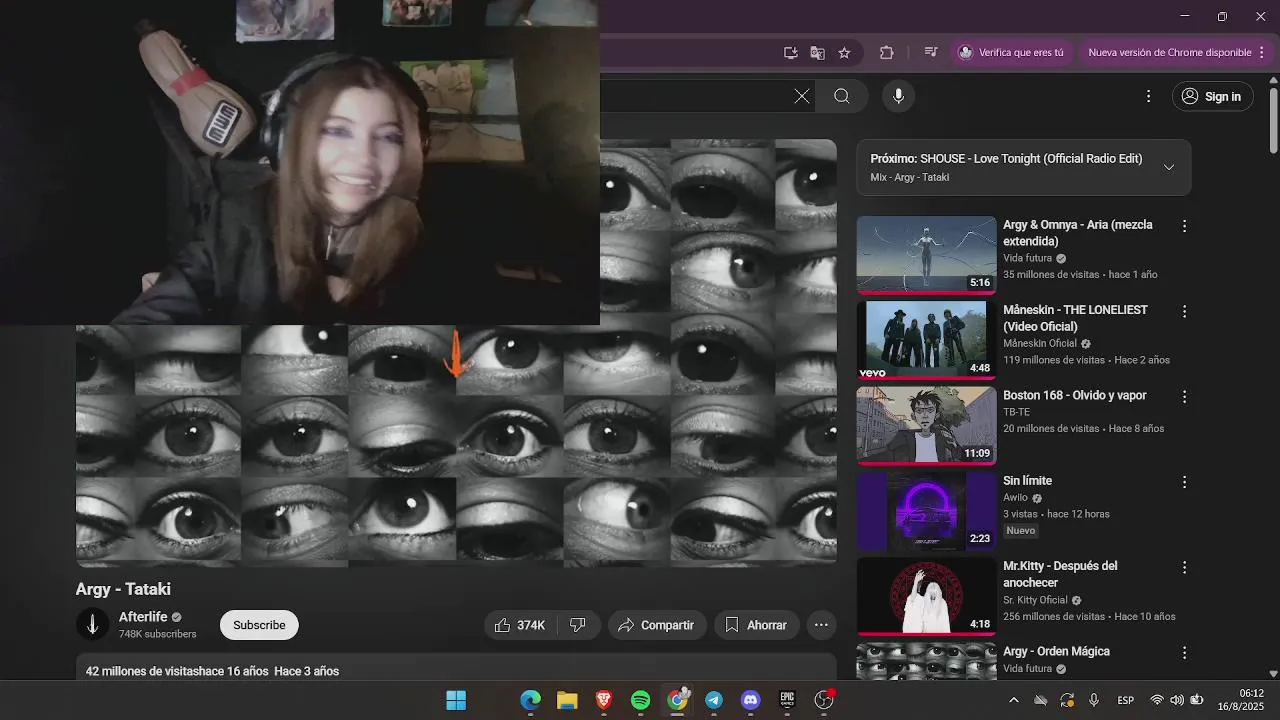The image size is (1280, 720).
Task: Launch Brave browser from the taskbar
Action: click(604, 700)
